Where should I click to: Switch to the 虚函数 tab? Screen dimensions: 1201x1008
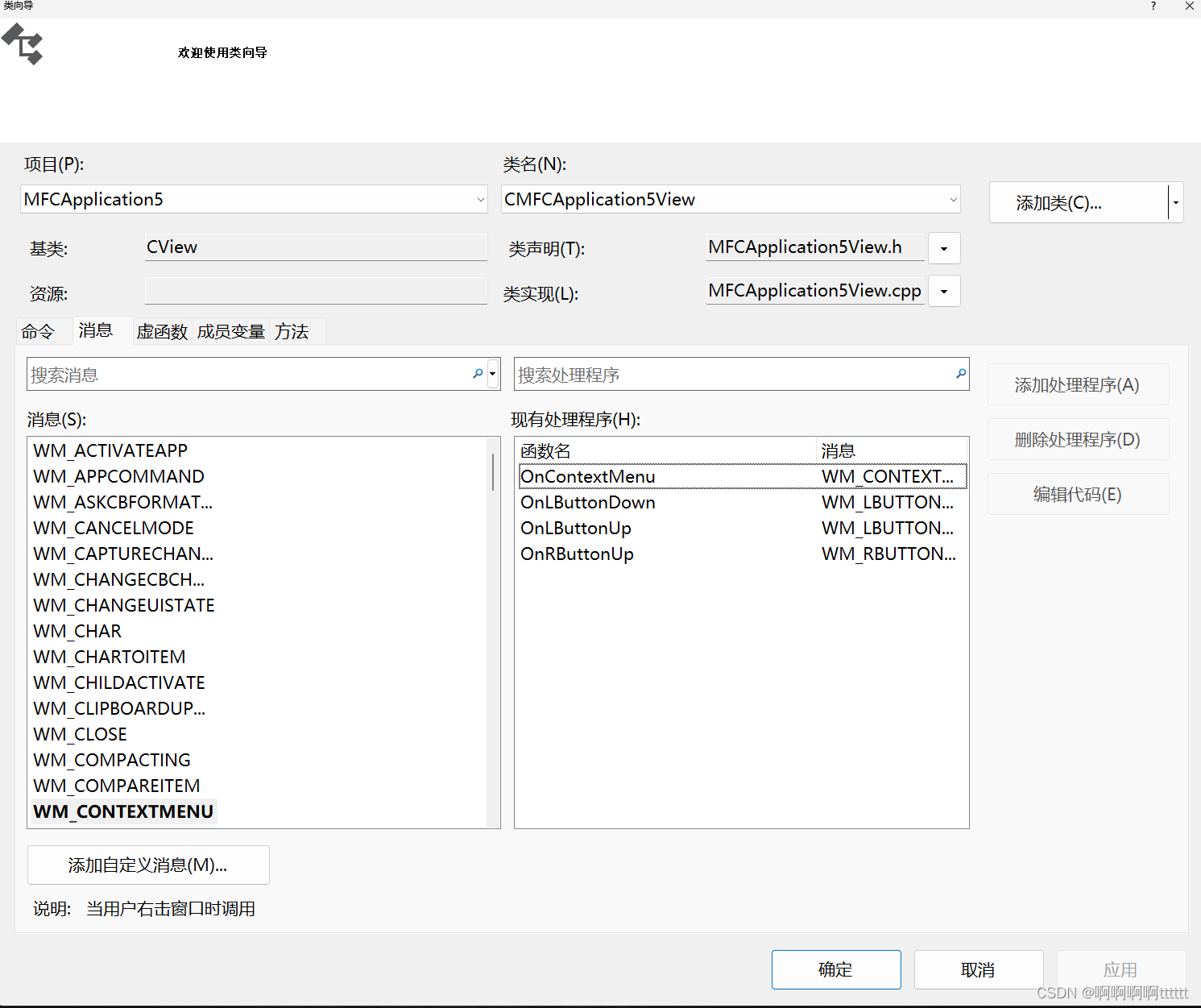pyautogui.click(x=162, y=331)
